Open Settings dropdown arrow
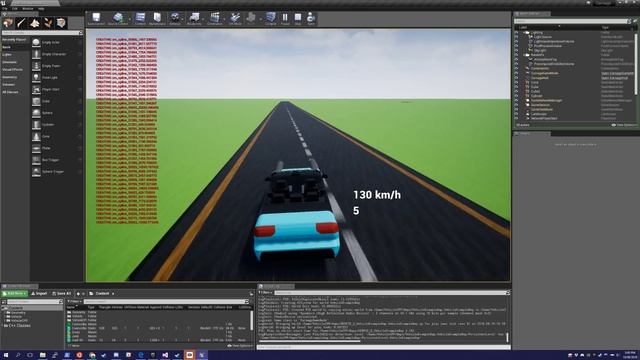Screen dimensions: 640x360 pyautogui.click(x=183, y=18)
